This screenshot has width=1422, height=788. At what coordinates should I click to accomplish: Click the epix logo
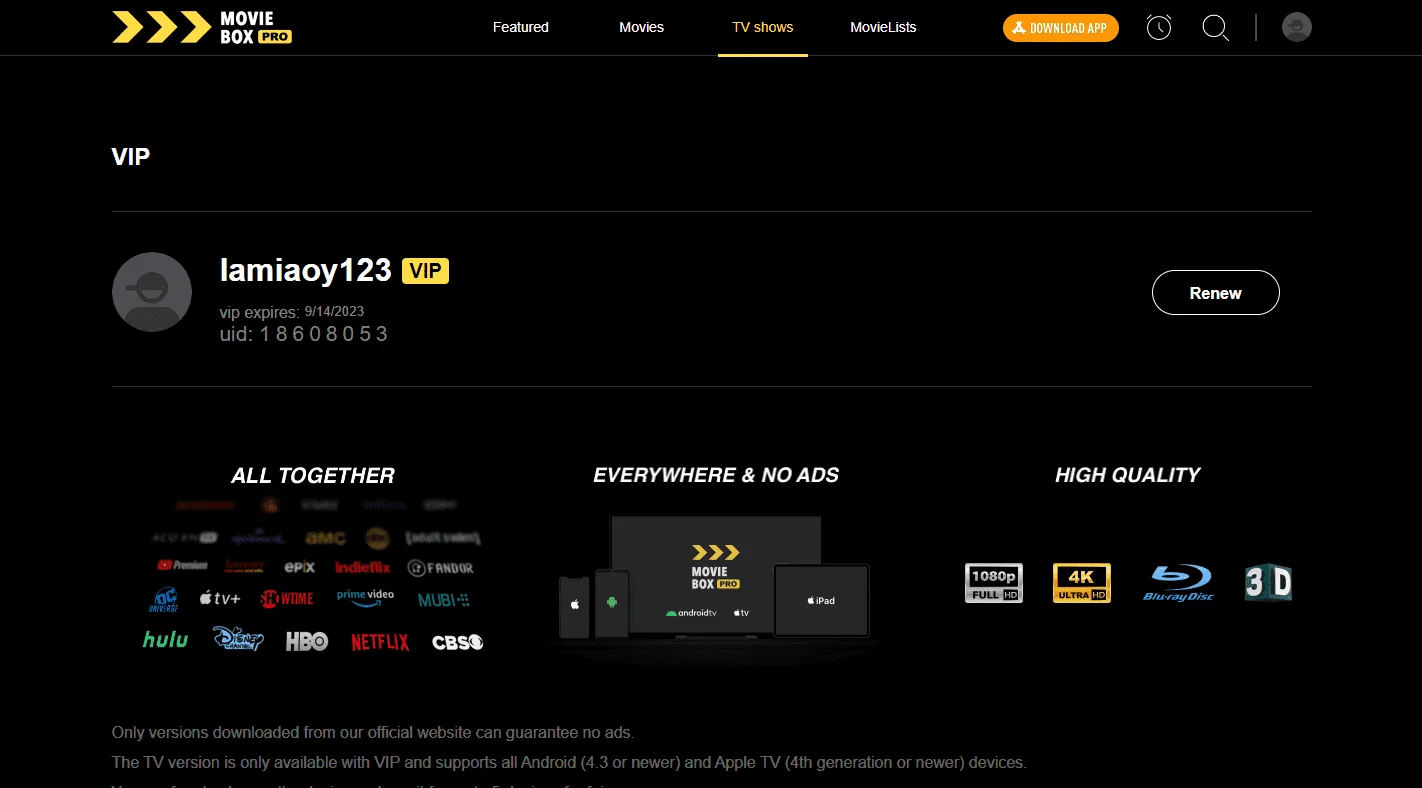point(300,567)
